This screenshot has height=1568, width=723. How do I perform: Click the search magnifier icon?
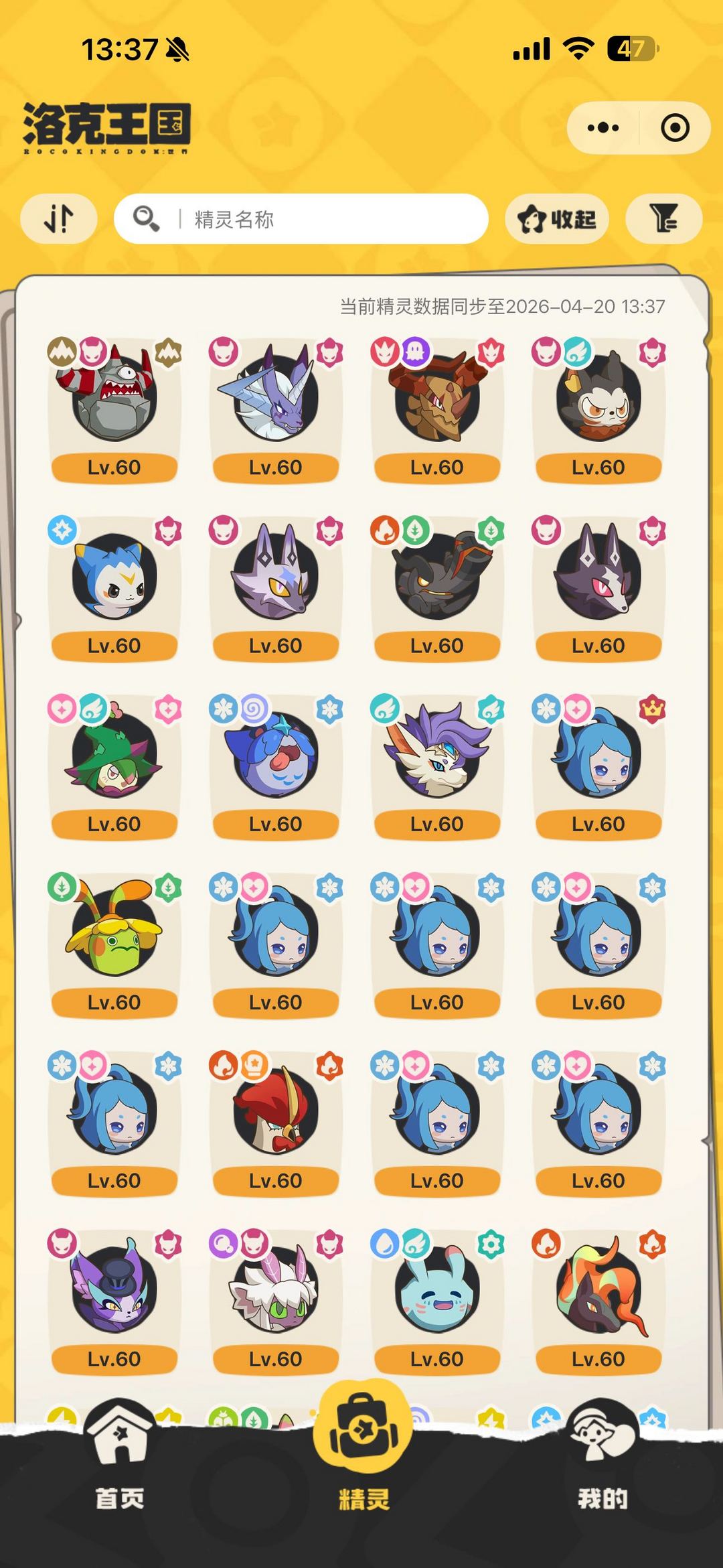point(146,218)
